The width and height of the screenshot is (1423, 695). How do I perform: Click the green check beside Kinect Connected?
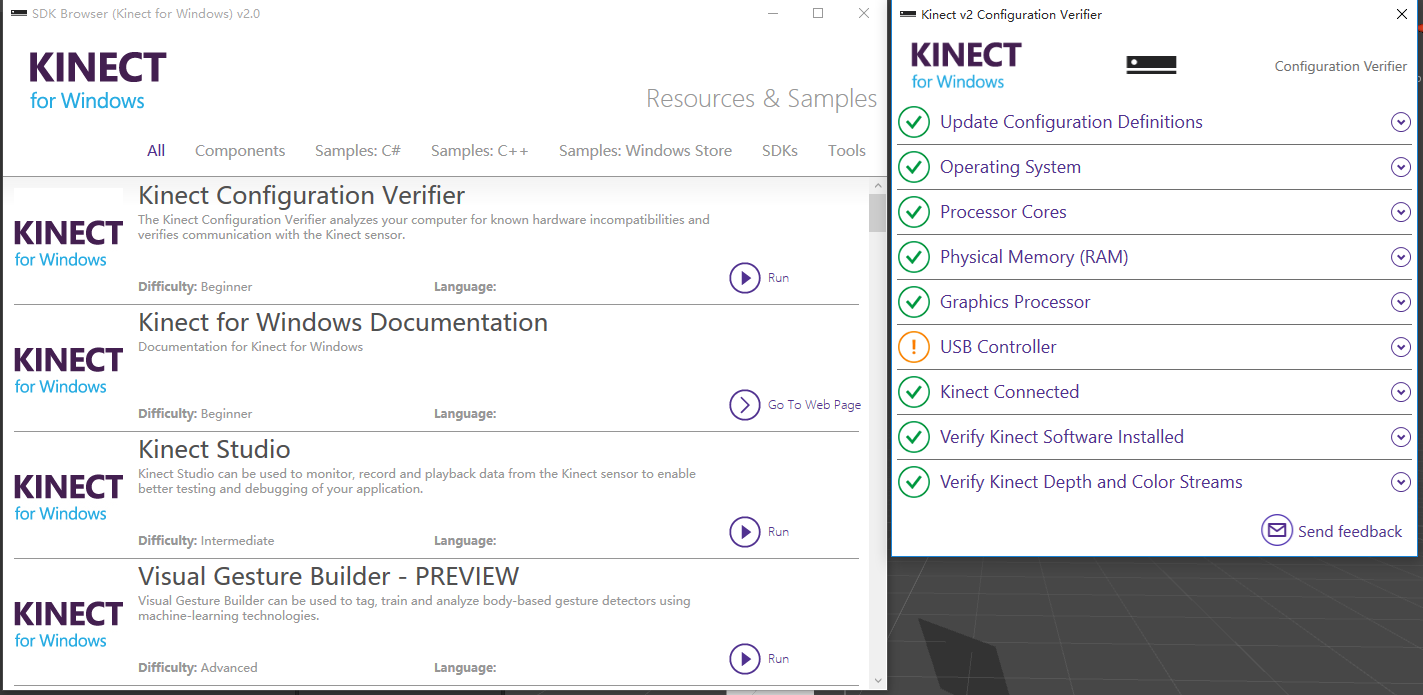click(913, 392)
